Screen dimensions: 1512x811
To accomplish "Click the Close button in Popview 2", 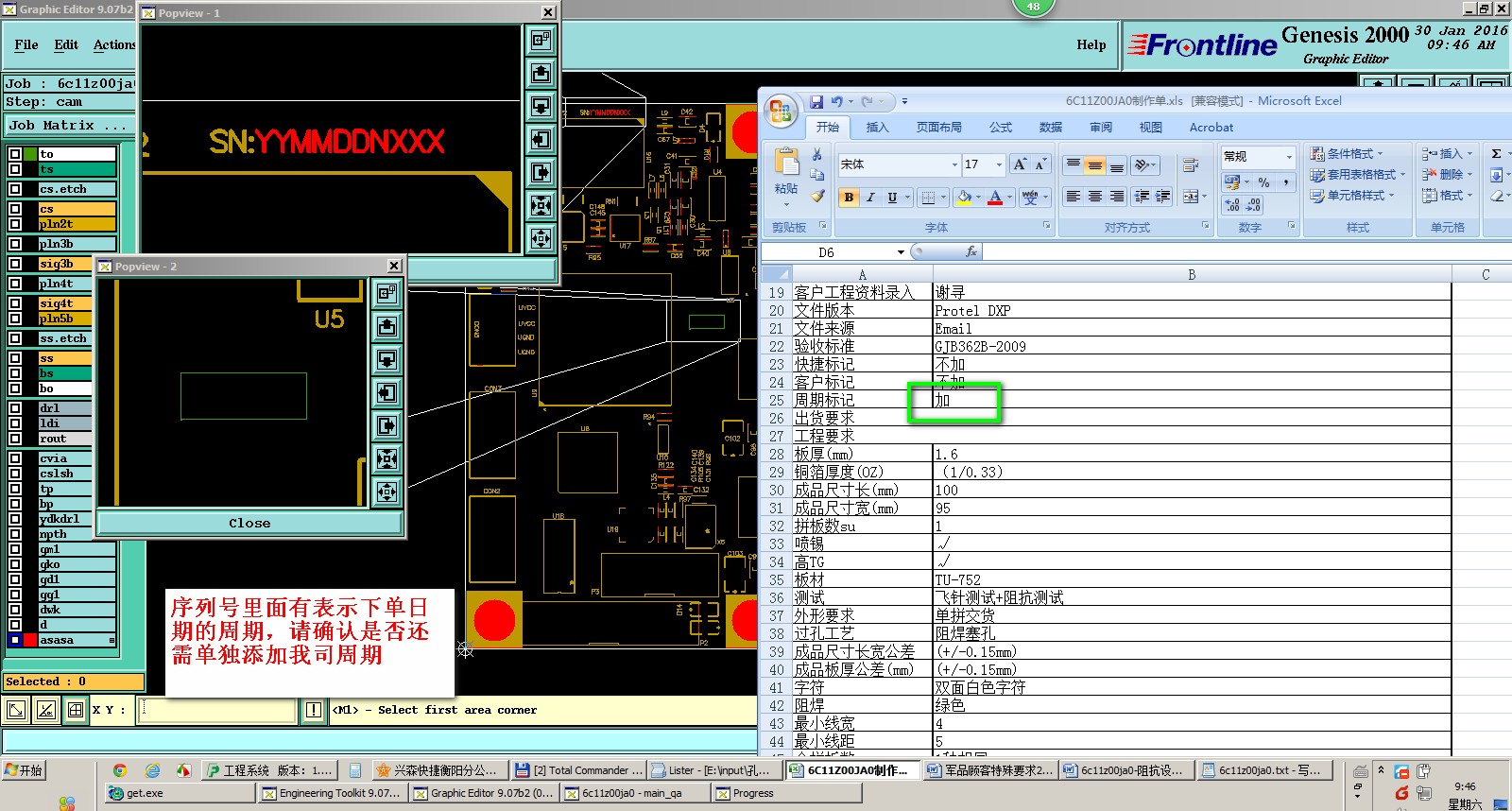I will [249, 523].
